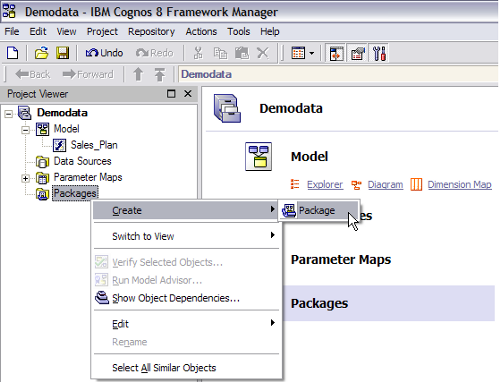The width and height of the screenshot is (500, 382).
Task: Choose Show Object Dependencies
Action: [186, 298]
